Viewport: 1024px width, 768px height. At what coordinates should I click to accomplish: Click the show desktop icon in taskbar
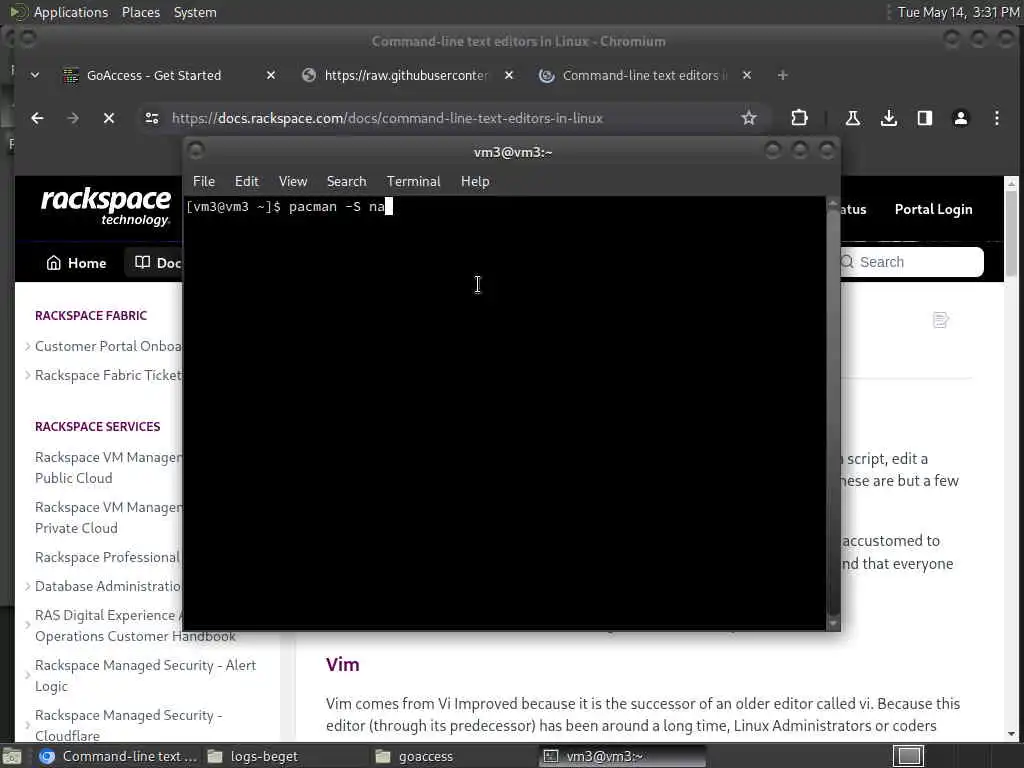pos(12,756)
